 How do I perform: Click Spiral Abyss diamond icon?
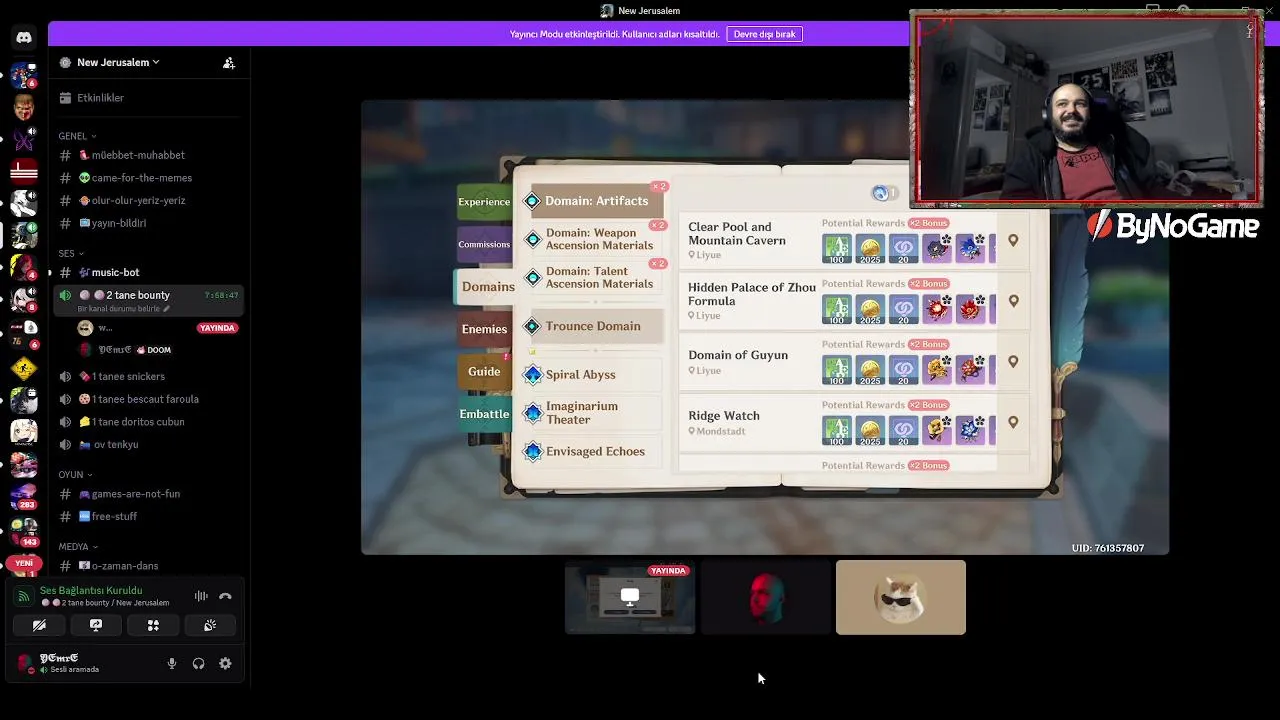coord(533,375)
